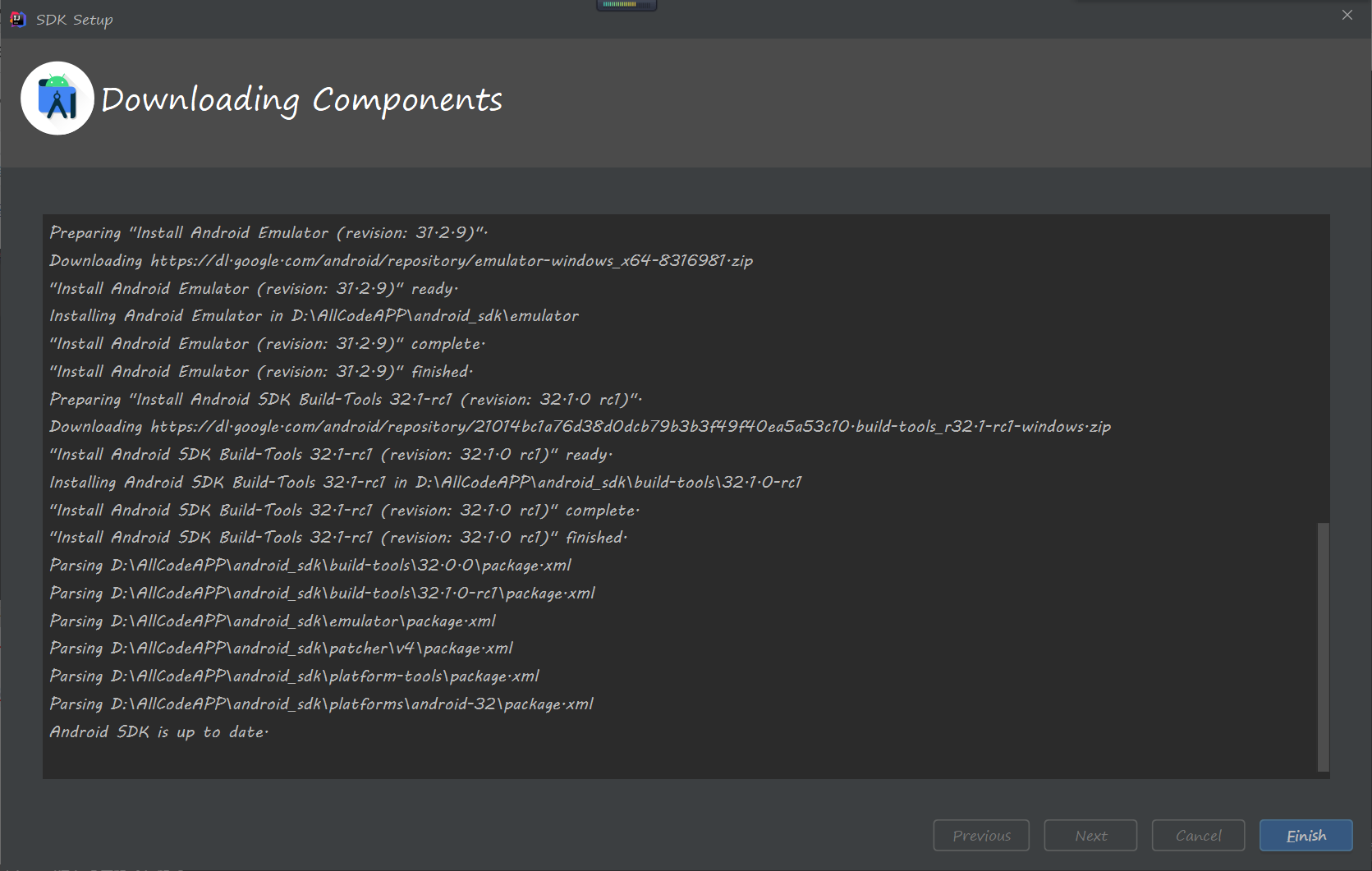Viewport: 1372px width, 871px height.
Task: Click the 'Android SDK is up to date.' line
Action: [158, 731]
